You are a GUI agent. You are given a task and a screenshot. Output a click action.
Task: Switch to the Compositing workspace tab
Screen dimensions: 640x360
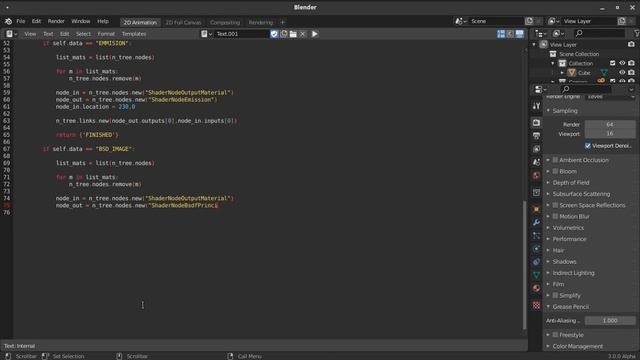pos(225,22)
